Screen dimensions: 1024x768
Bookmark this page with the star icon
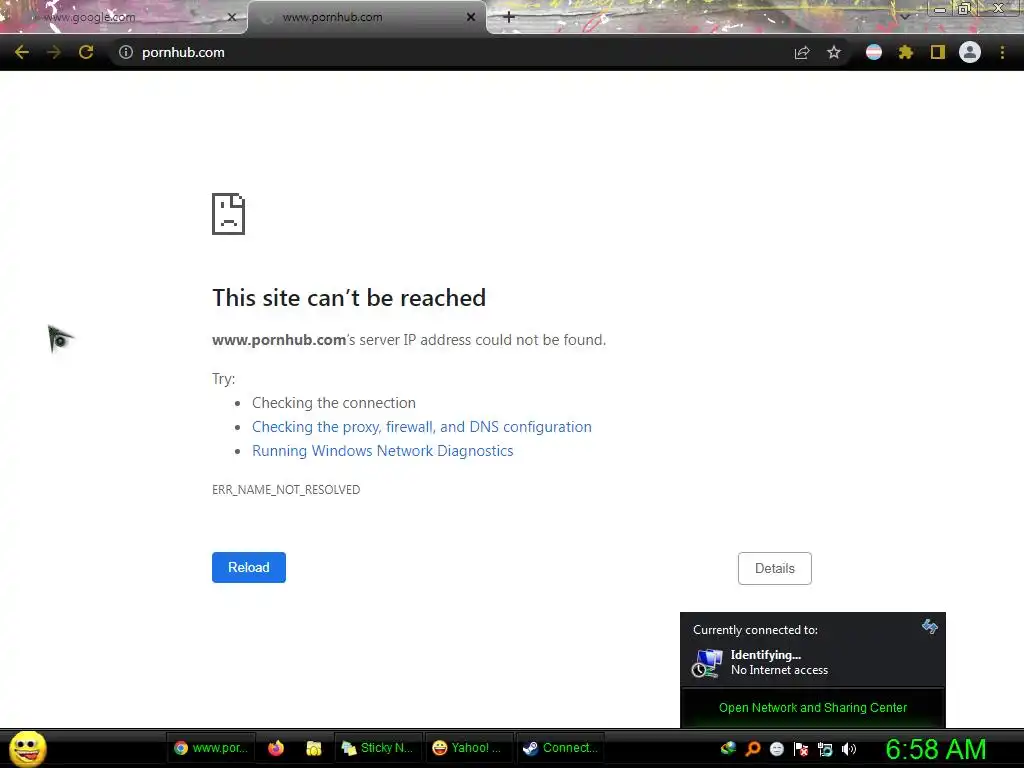pos(833,52)
